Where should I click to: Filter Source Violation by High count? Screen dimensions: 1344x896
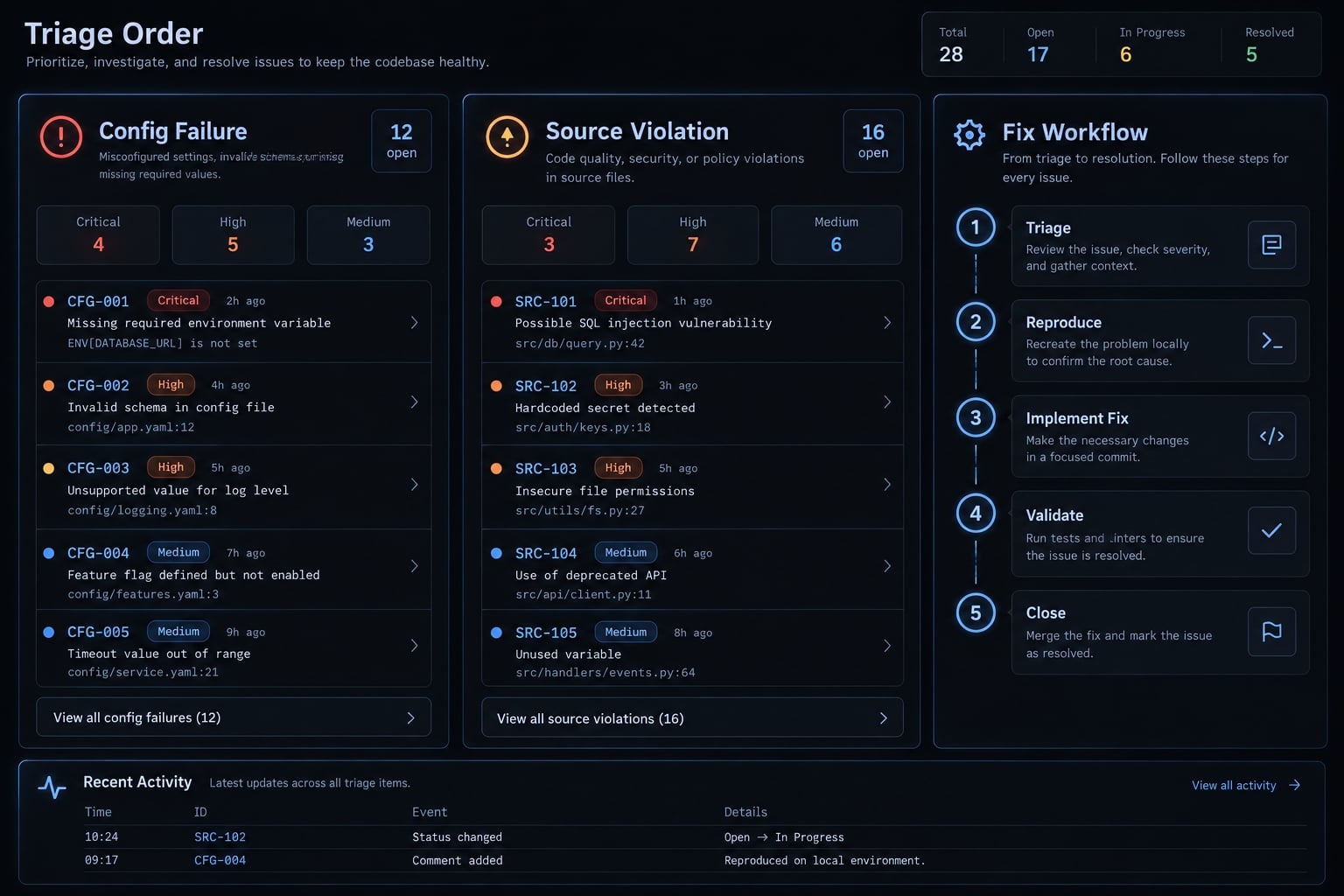coord(693,234)
